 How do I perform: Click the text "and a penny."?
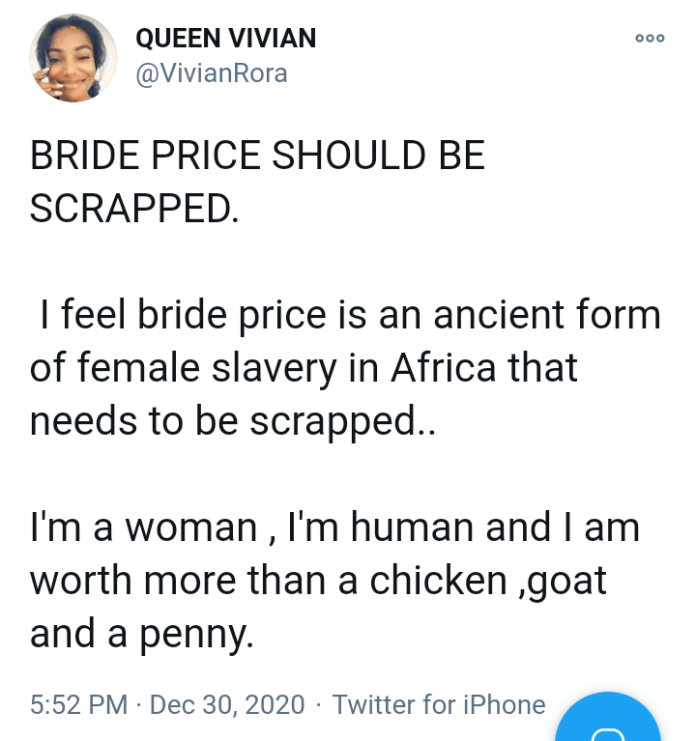(142, 633)
